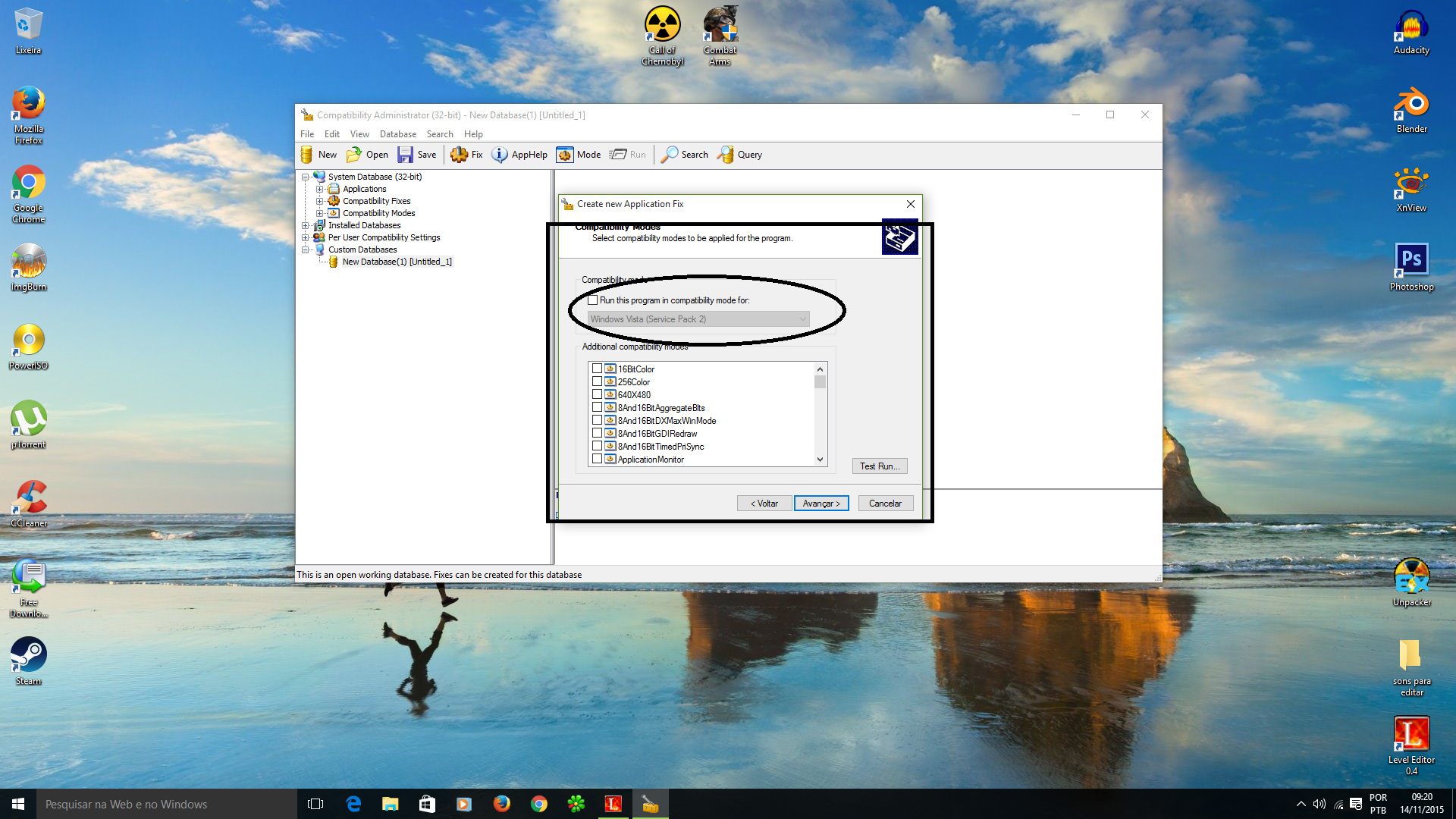The image size is (1456, 819).
Task: Open the Search menu
Action: [440, 134]
